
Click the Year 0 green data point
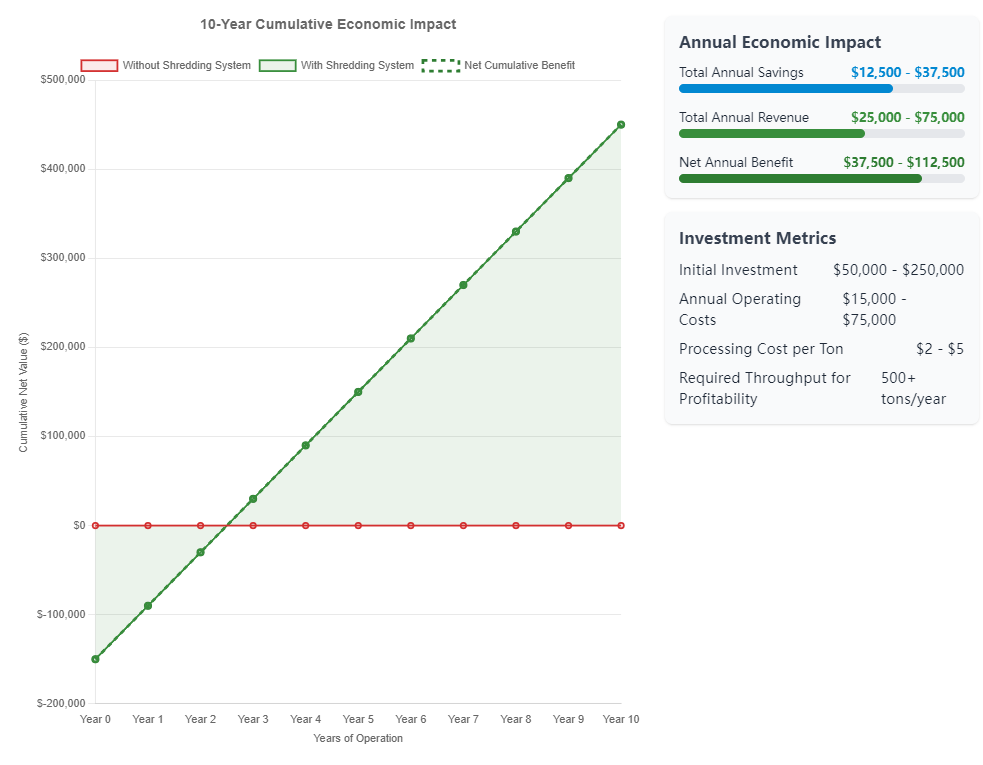click(95, 659)
